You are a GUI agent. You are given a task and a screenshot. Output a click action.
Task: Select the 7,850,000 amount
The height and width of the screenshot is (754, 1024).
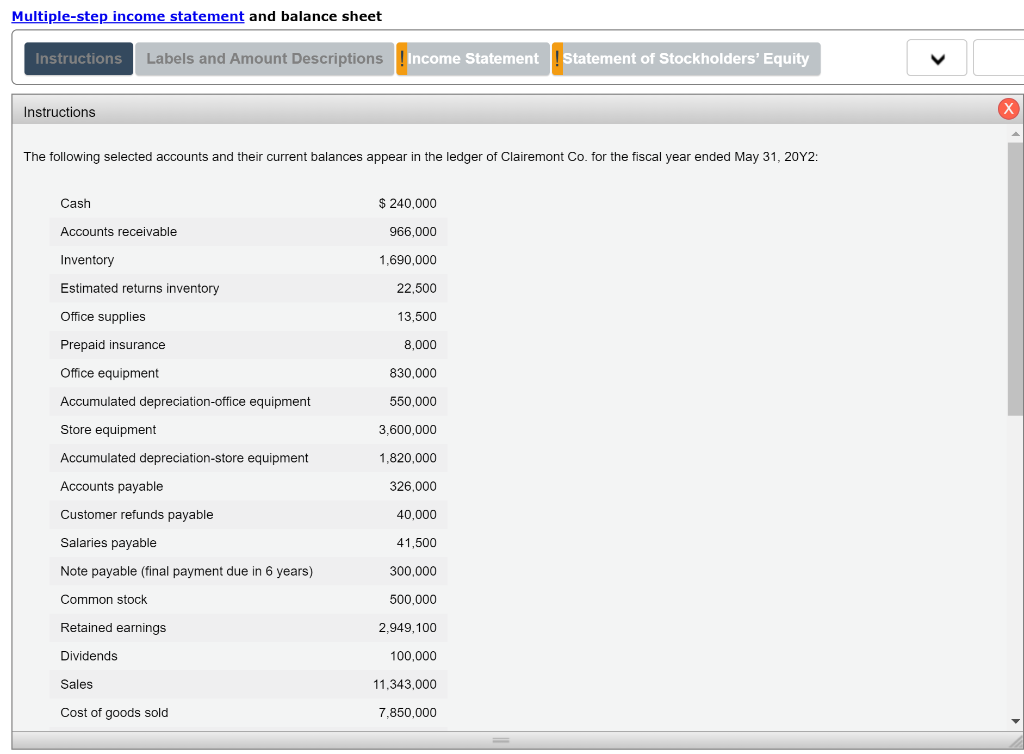(x=408, y=713)
